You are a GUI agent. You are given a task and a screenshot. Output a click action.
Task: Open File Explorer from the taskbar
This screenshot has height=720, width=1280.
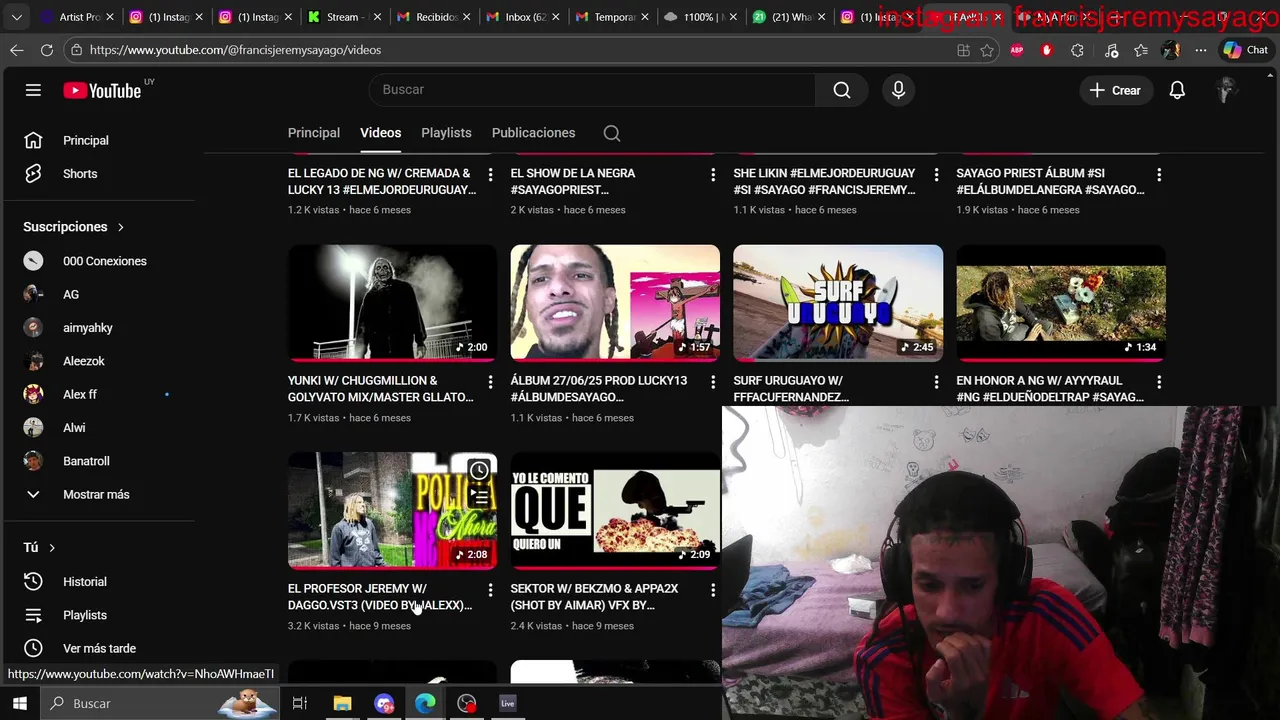[342, 703]
